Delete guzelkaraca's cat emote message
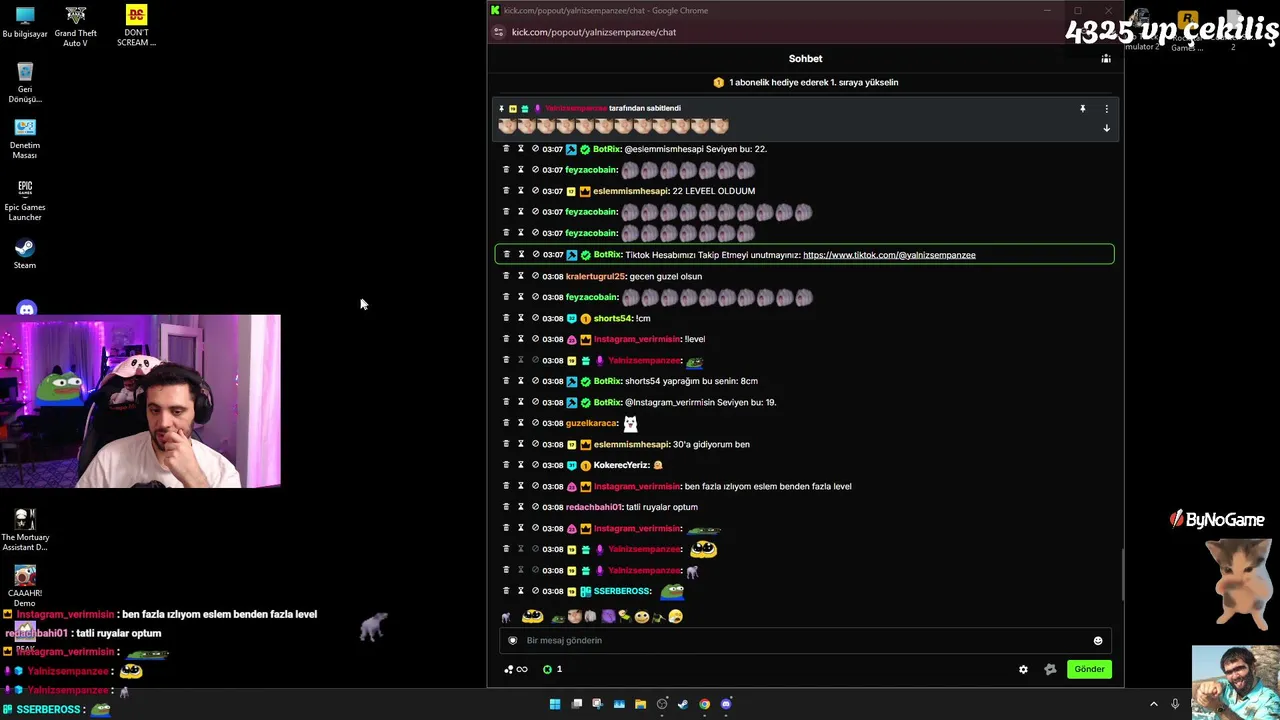 pos(506,423)
